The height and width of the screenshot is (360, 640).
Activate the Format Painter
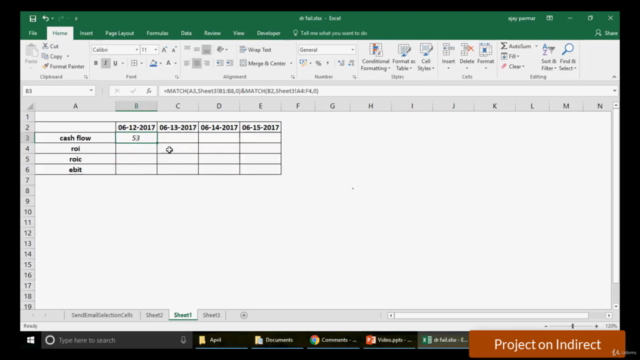(63, 66)
